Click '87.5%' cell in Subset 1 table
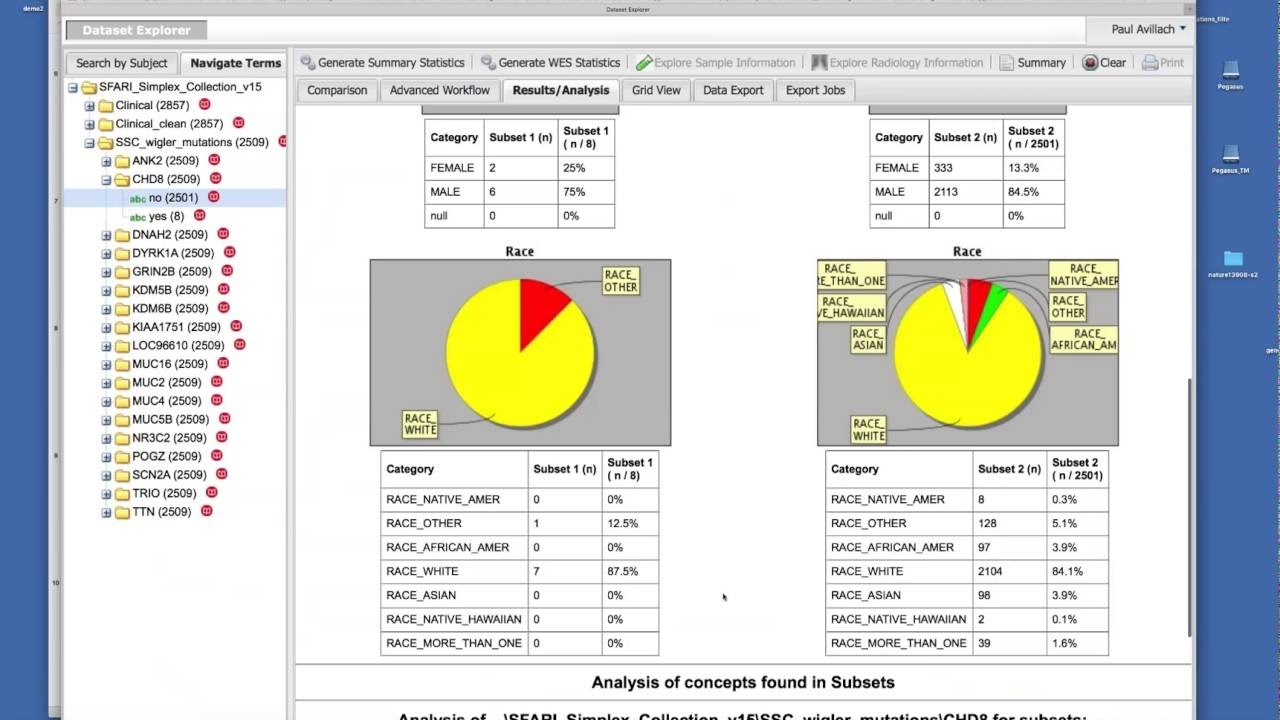This screenshot has height=720, width=1280. coord(630,571)
